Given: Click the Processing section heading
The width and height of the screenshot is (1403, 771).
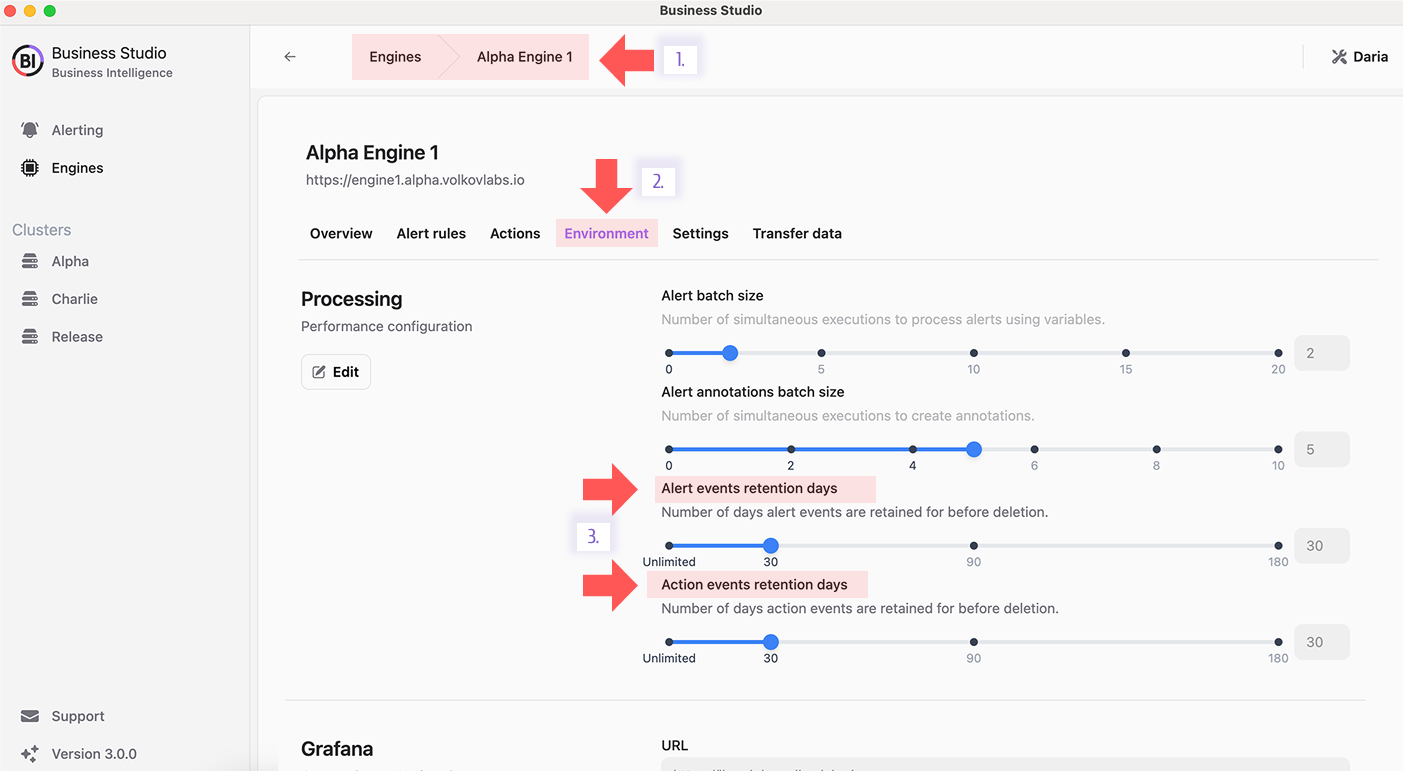Looking at the screenshot, I should coord(352,299).
